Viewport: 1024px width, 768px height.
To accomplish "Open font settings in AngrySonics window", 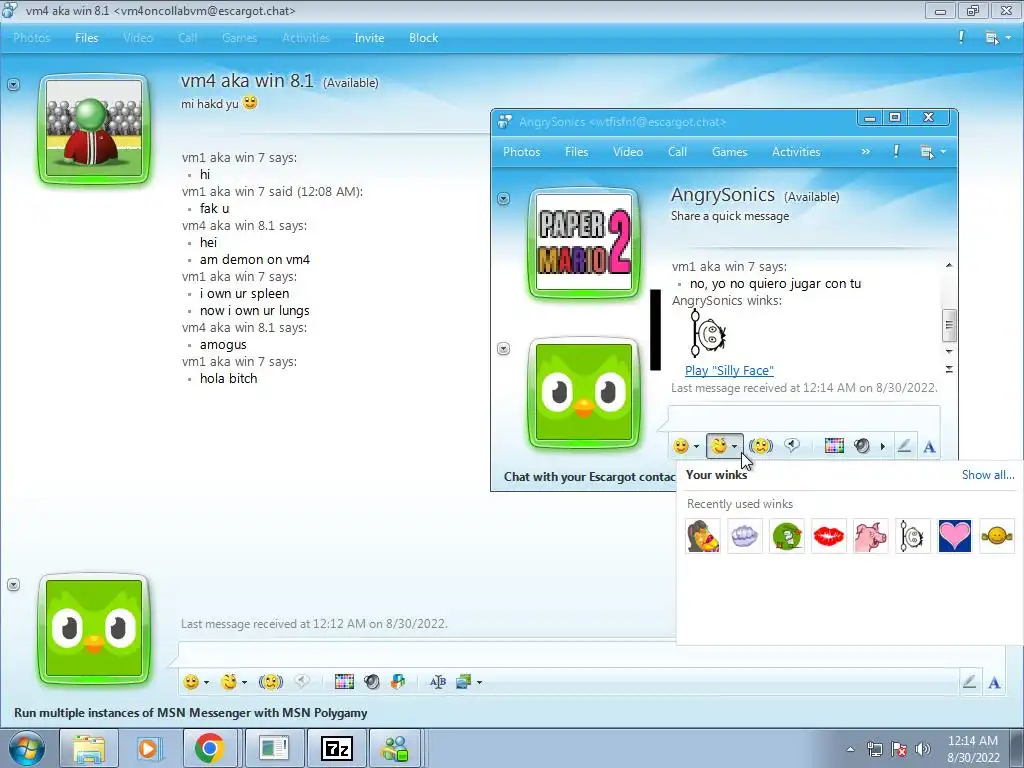I will click(x=929, y=447).
